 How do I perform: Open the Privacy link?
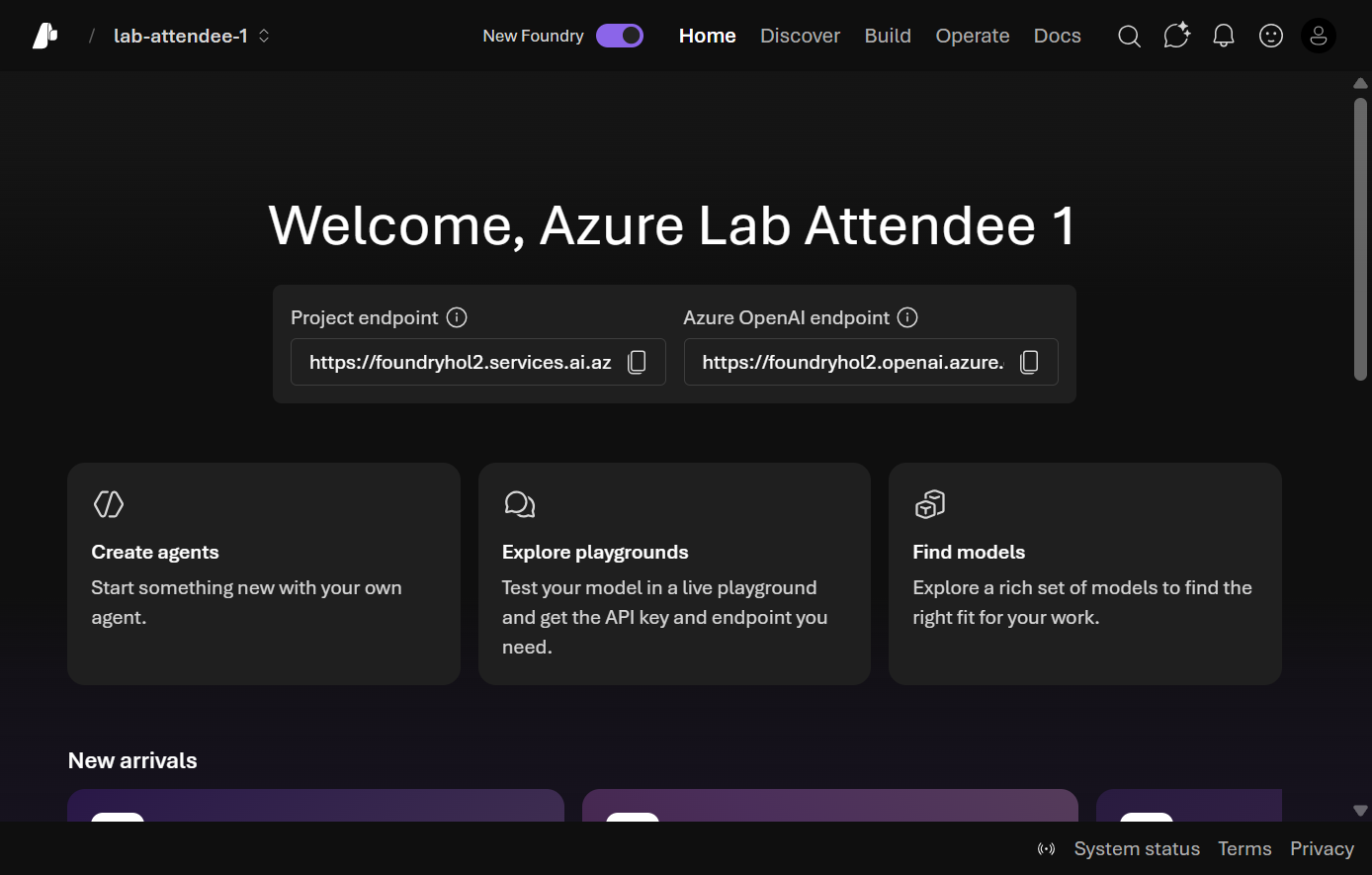coord(1322,849)
